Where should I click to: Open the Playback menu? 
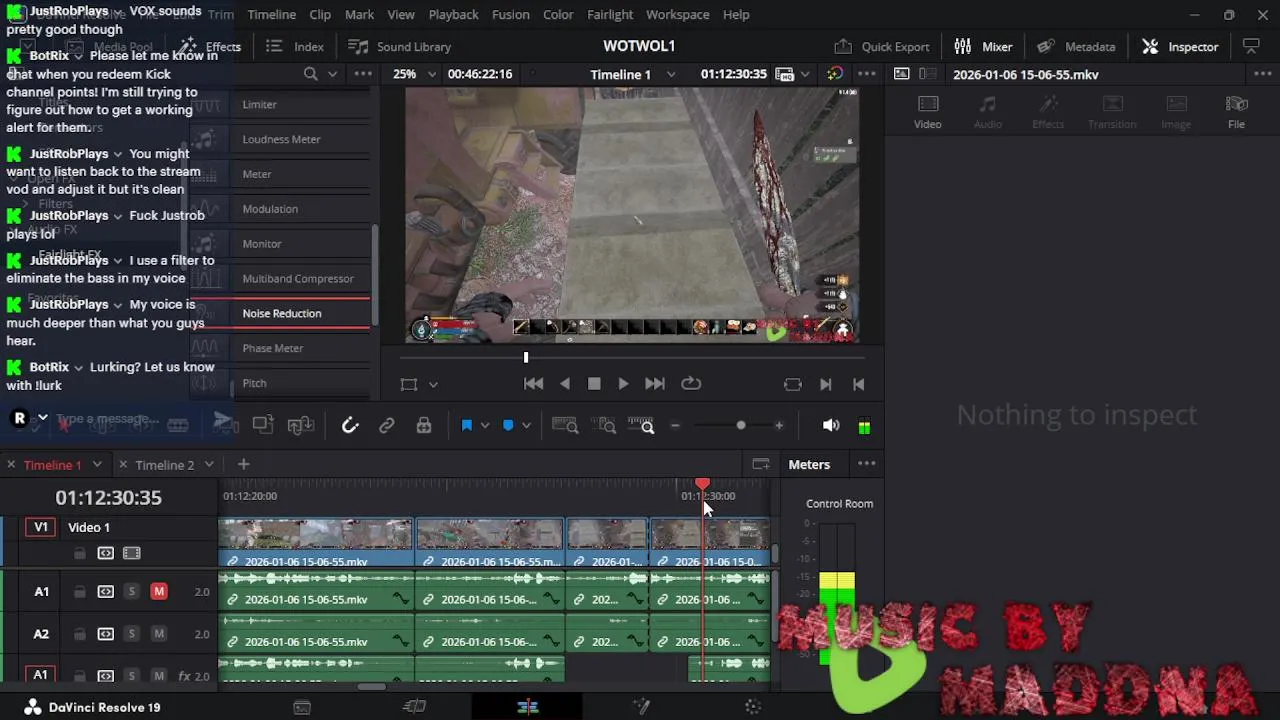pyautogui.click(x=453, y=14)
